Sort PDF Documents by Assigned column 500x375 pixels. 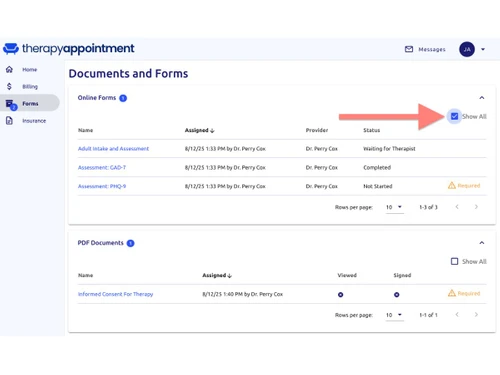click(x=217, y=275)
